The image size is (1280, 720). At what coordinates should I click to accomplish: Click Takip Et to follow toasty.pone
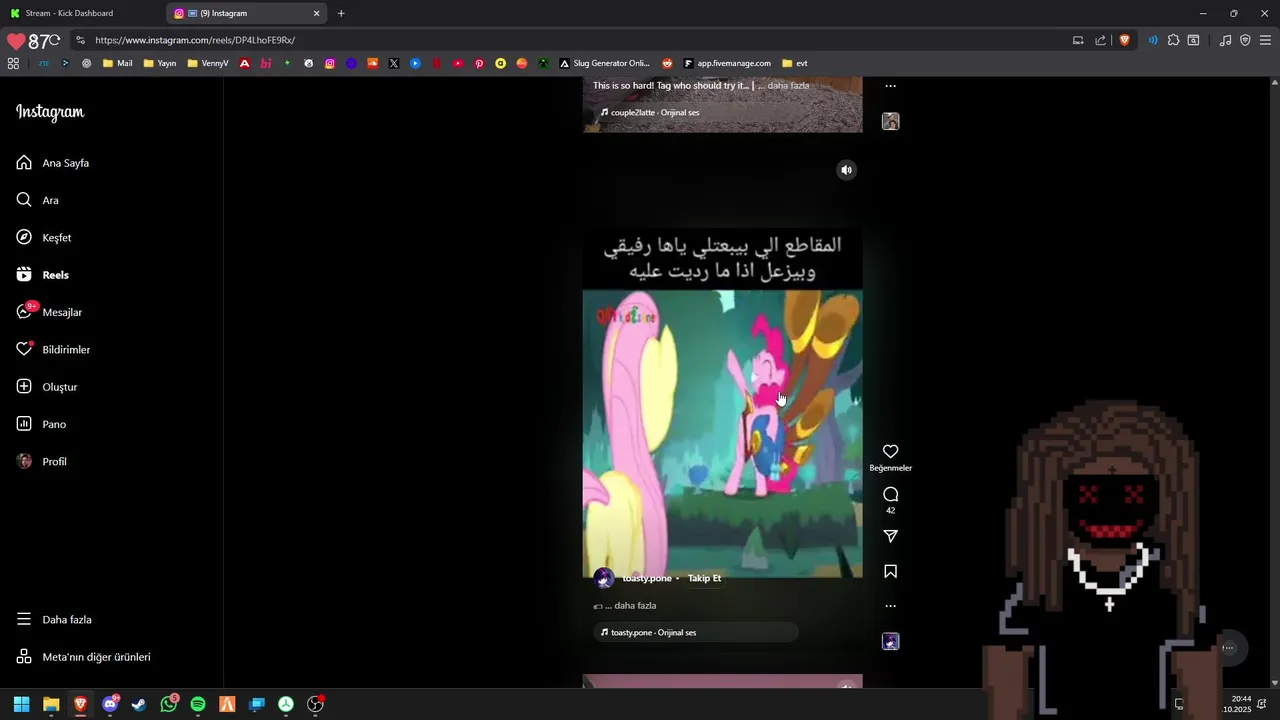pyautogui.click(x=704, y=578)
